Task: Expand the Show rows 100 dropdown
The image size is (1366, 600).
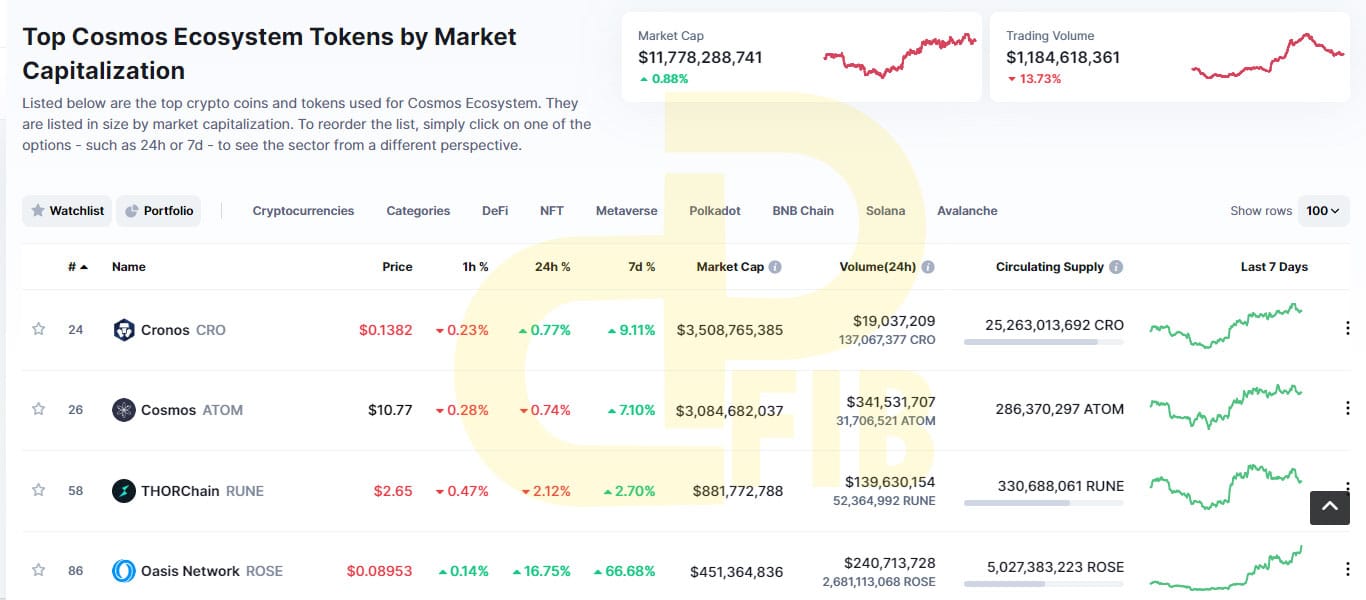Action: coord(1323,211)
